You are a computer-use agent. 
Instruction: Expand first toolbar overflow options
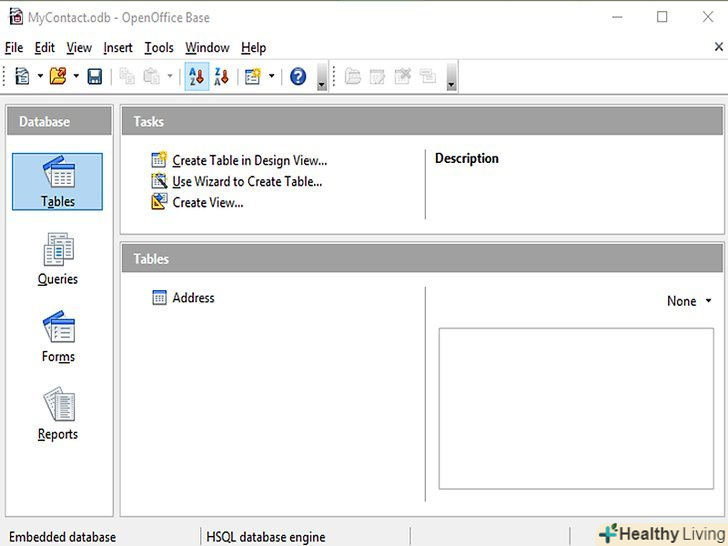[x=321, y=77]
